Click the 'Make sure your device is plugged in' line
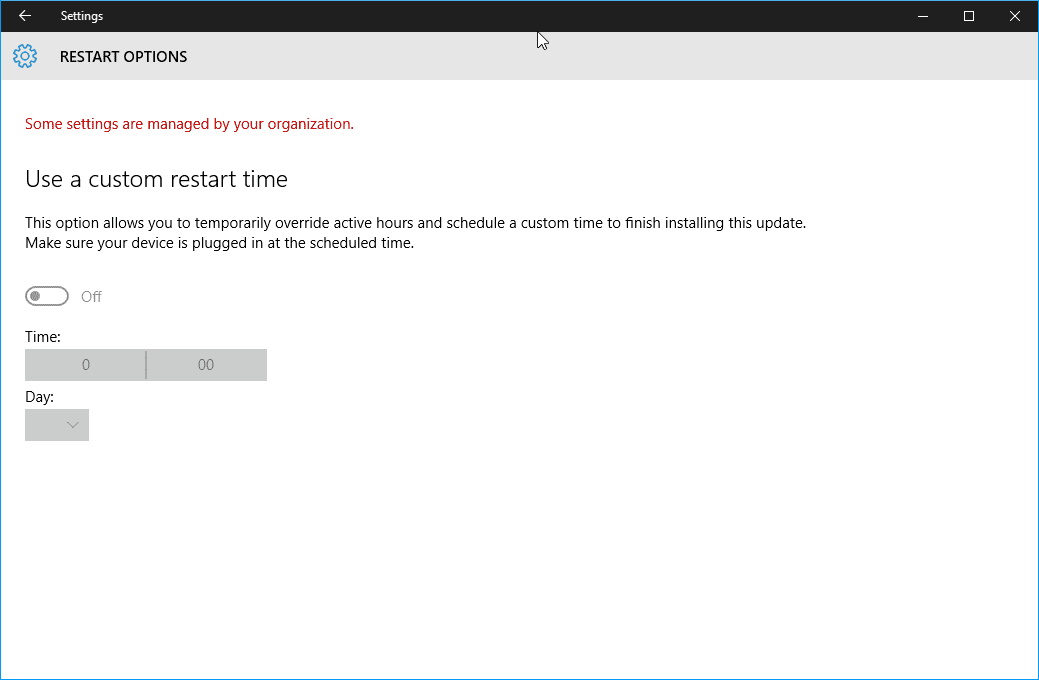1039x680 pixels. 219,243
